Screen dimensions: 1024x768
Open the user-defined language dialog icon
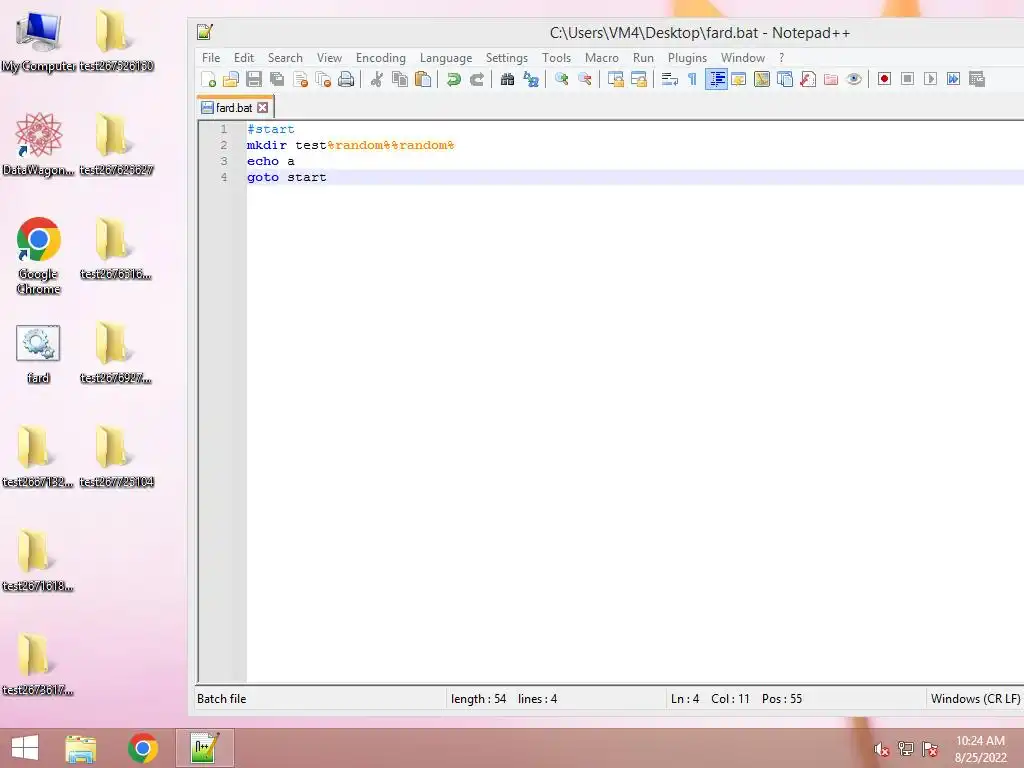click(739, 80)
